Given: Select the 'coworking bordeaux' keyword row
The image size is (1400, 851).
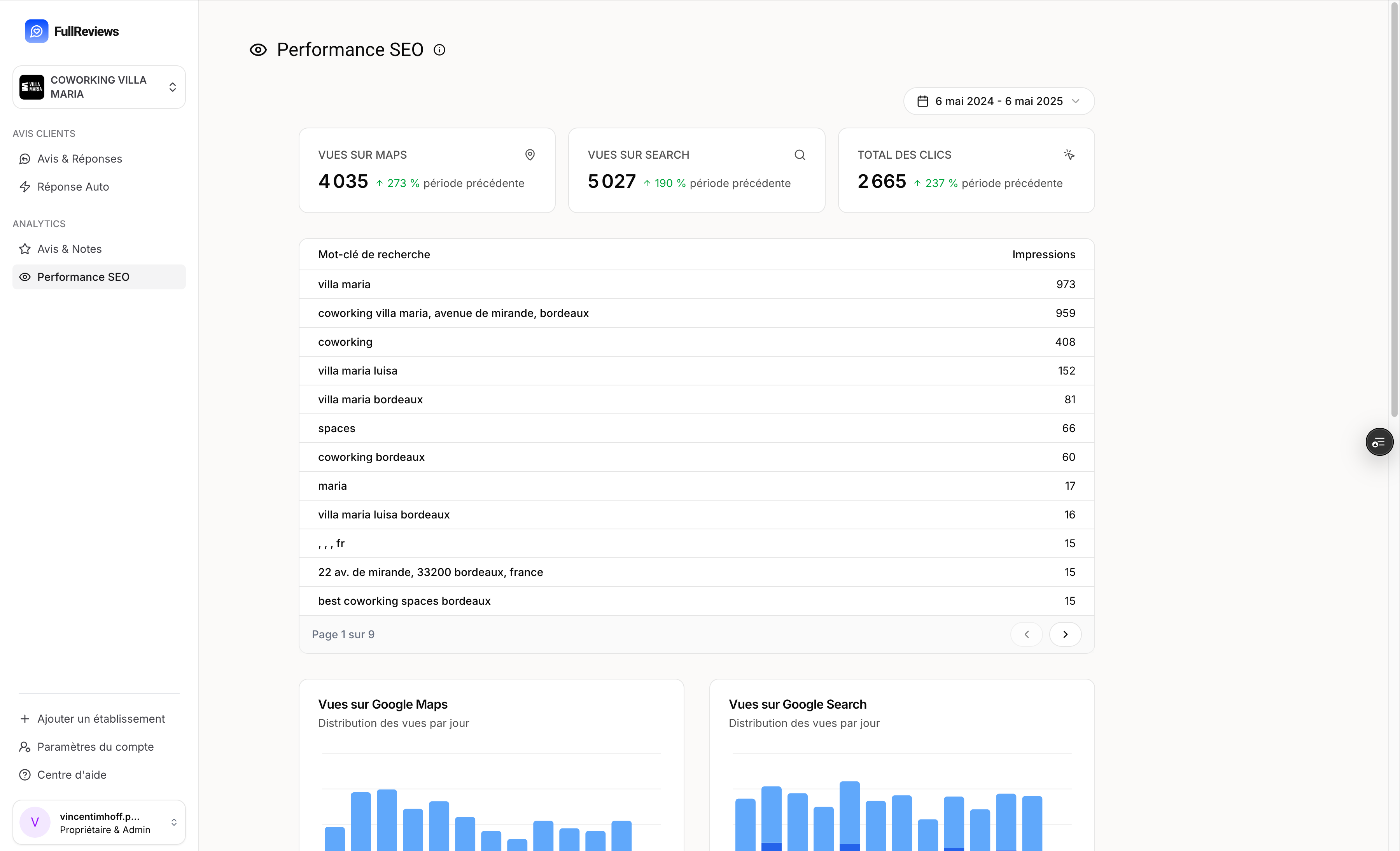Looking at the screenshot, I should coord(696,457).
